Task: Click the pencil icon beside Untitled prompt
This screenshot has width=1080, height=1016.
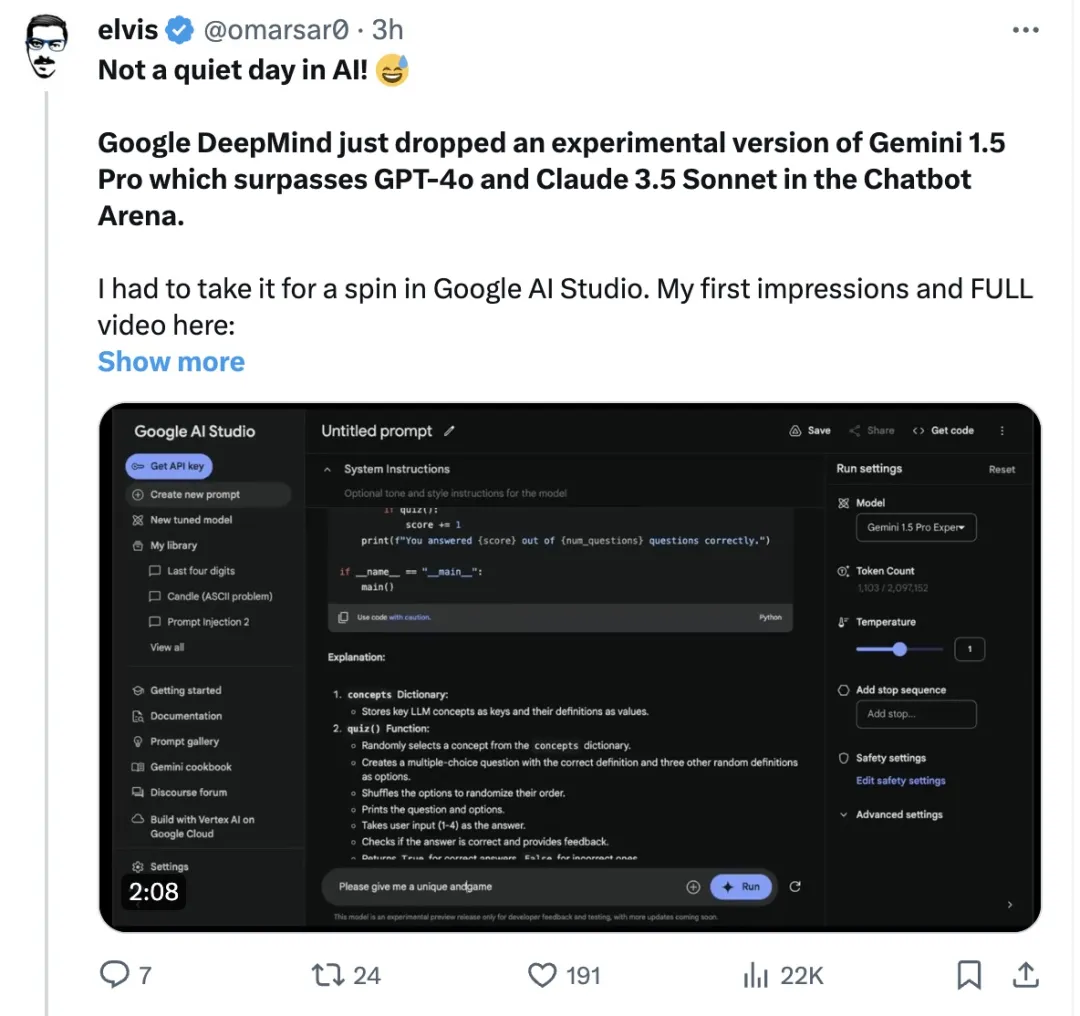Action: pos(449,431)
